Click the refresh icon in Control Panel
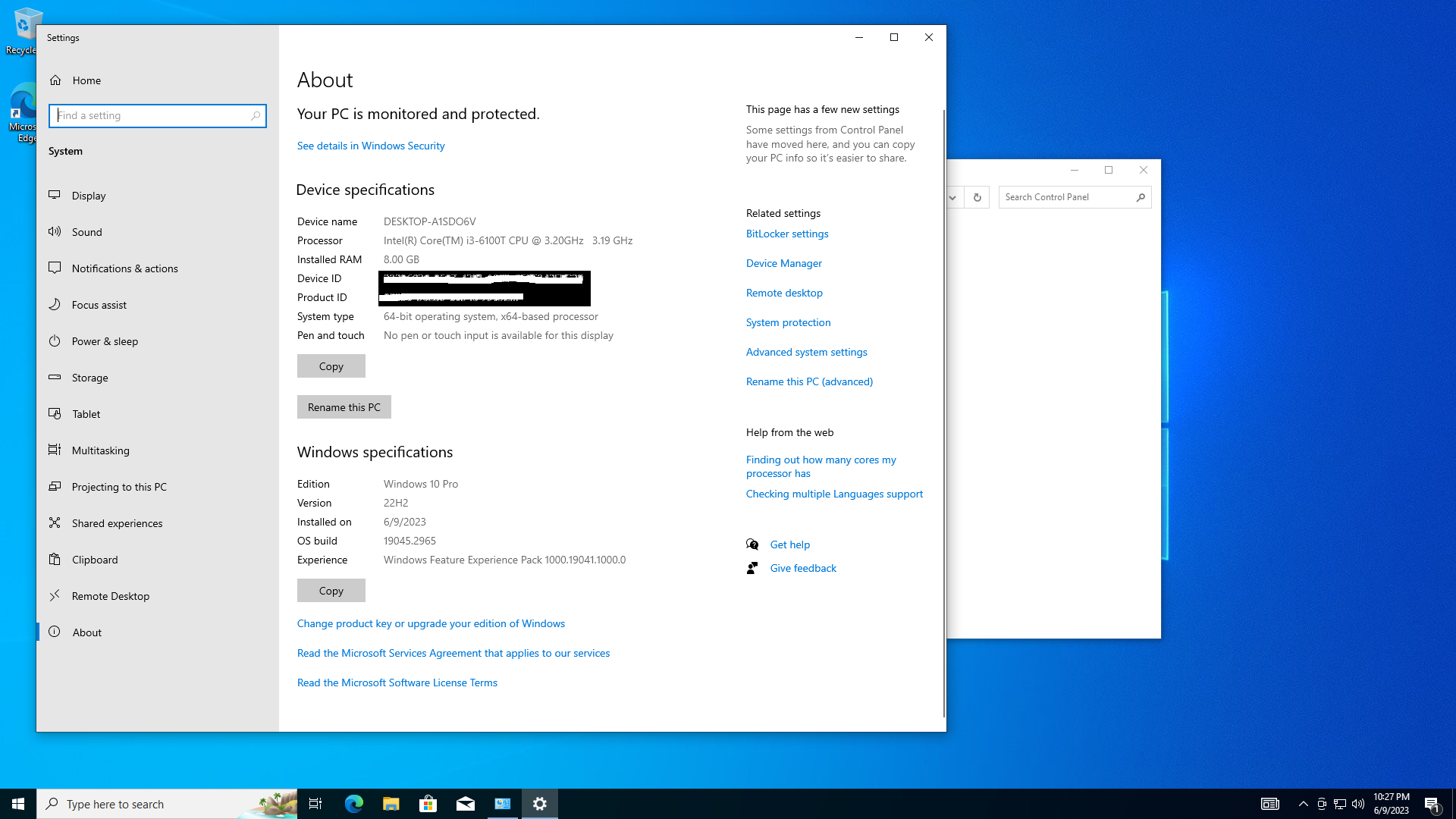This screenshot has height=819, width=1456. 977,197
